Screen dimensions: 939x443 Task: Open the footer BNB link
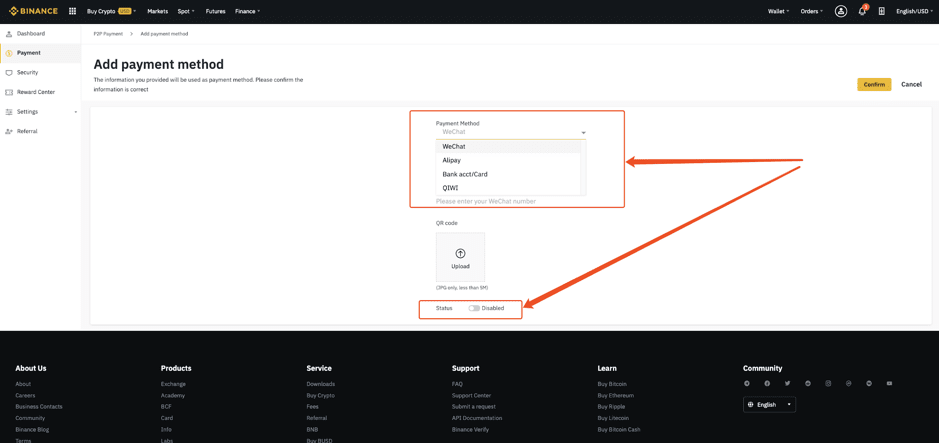(x=312, y=430)
